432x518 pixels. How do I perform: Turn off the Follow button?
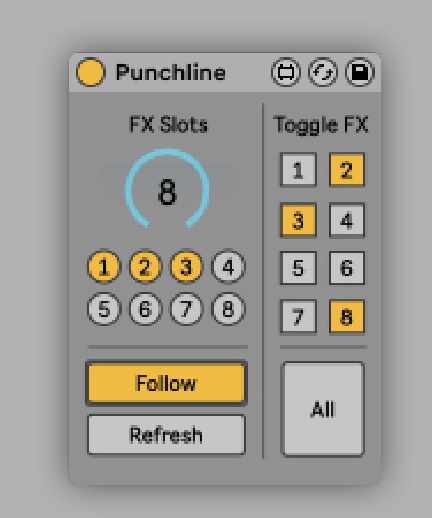(166, 383)
